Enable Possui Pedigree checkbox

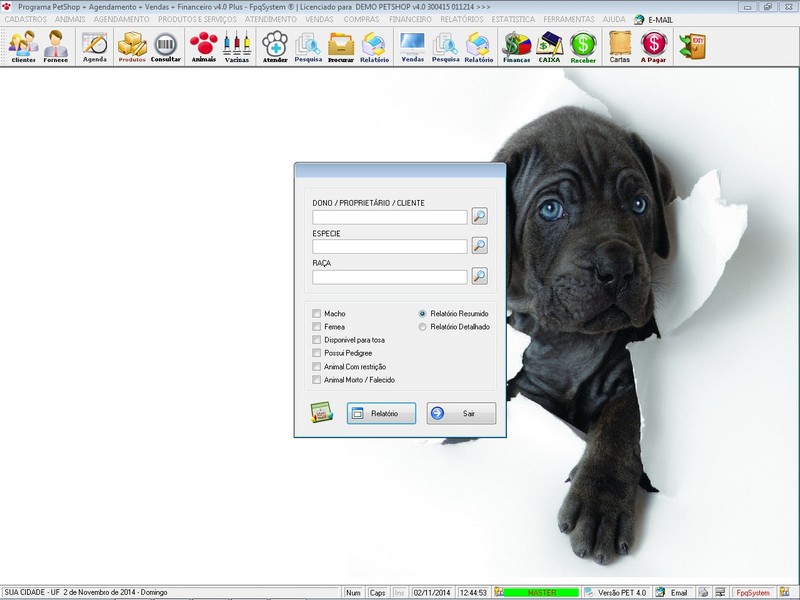316,353
